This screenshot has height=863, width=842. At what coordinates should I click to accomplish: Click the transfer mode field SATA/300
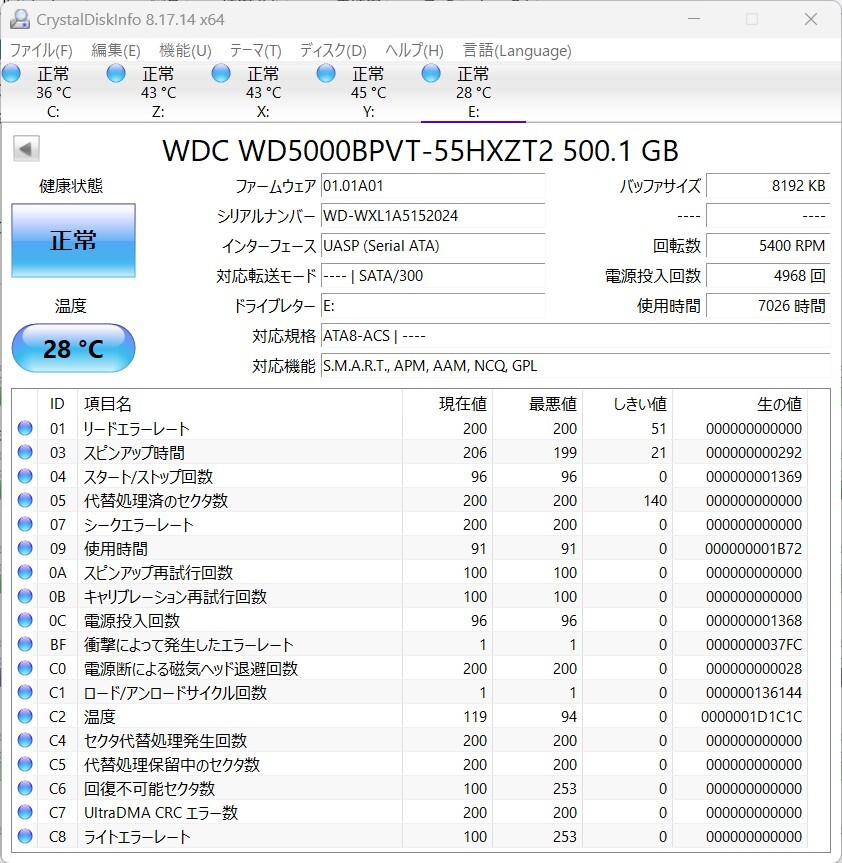tap(433, 276)
